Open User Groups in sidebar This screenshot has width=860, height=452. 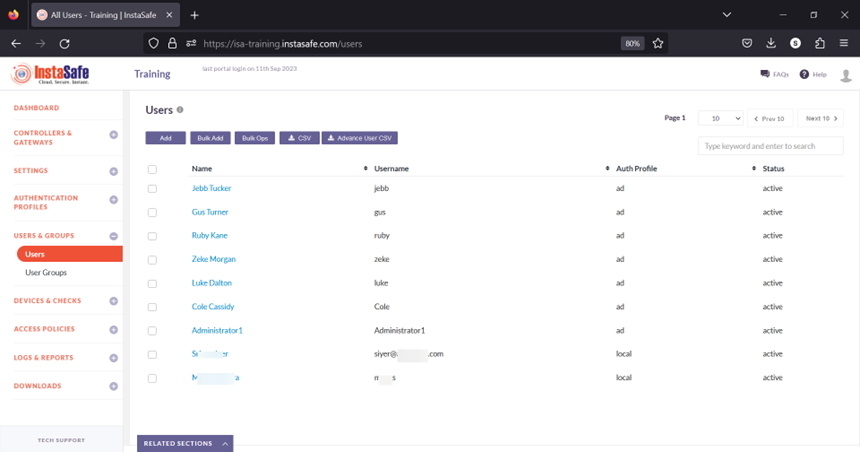click(46, 272)
